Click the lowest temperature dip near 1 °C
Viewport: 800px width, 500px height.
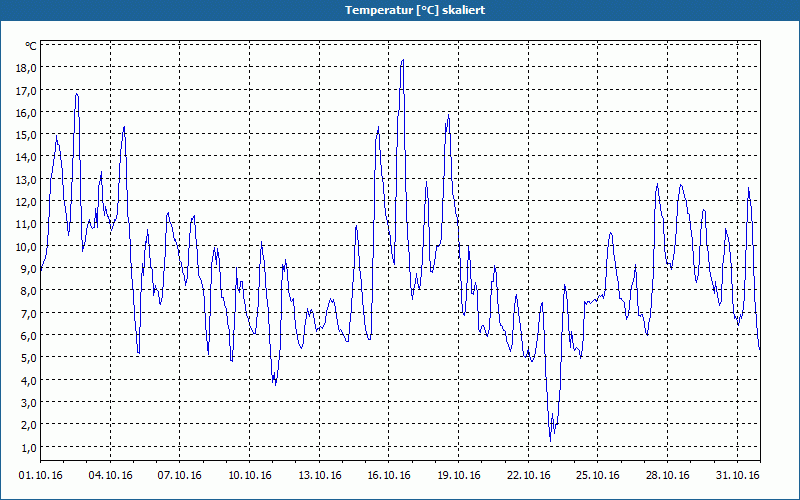click(550, 440)
